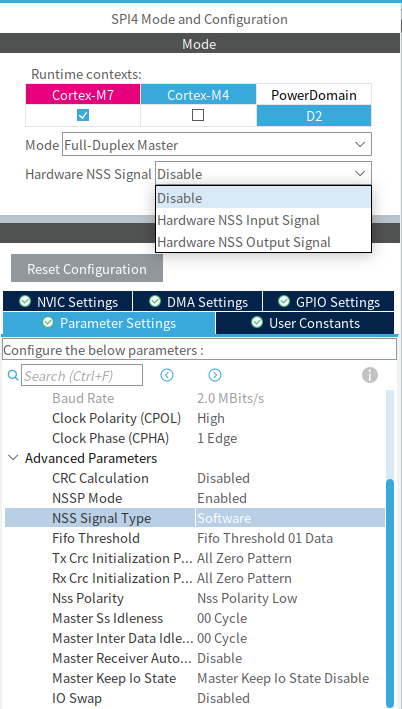Click the GPIO Settings green check icon
This screenshot has height=709, width=402.
tap(284, 301)
